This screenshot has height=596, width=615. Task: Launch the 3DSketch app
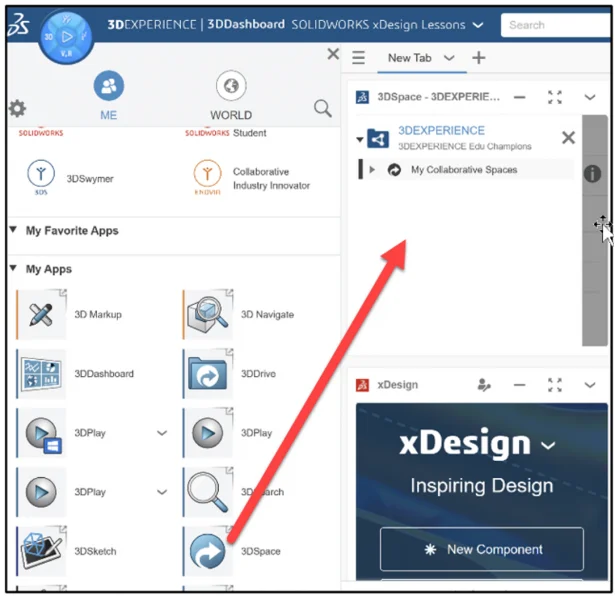(42, 551)
